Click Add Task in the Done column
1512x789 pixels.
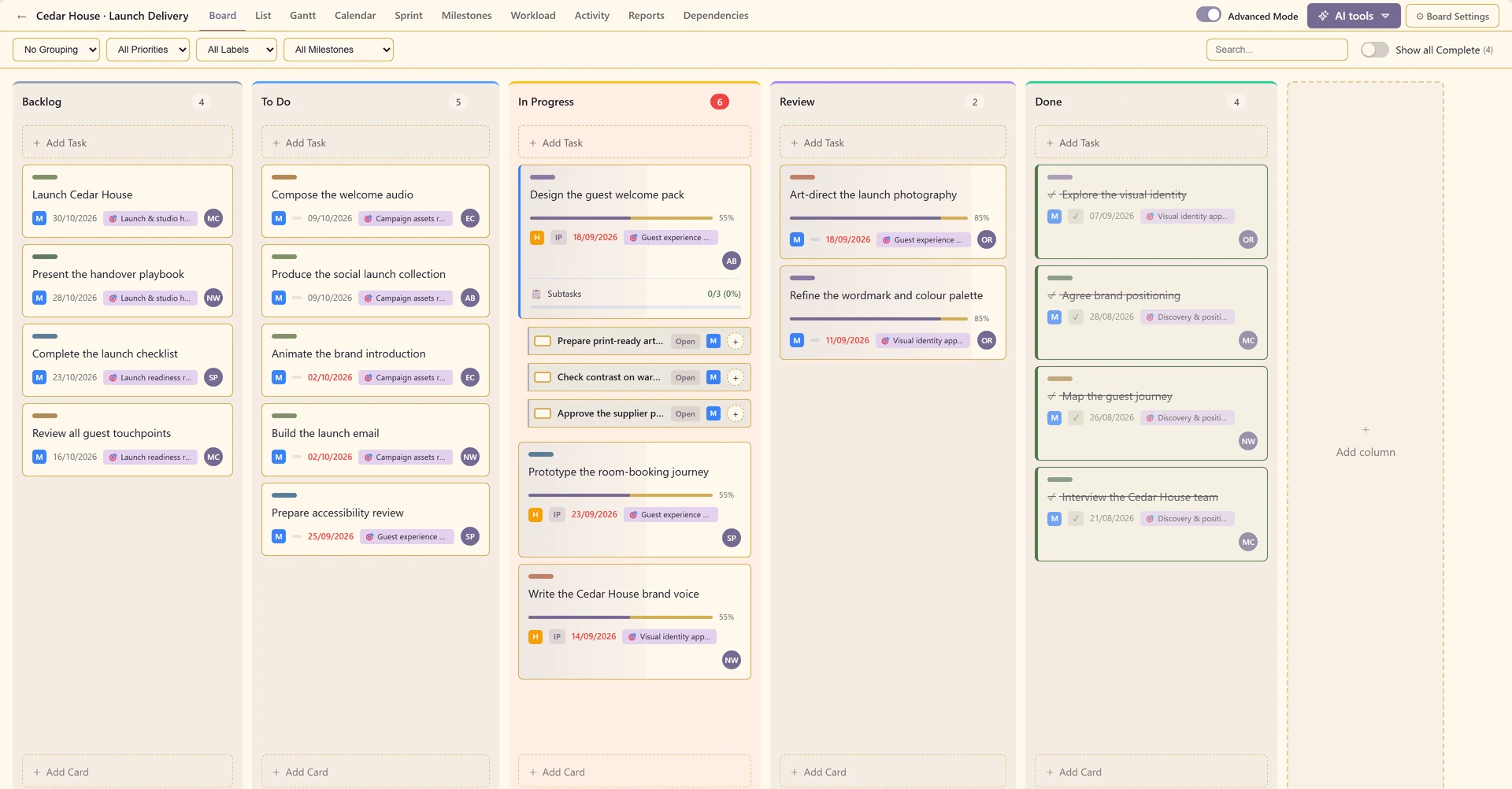tap(1151, 143)
